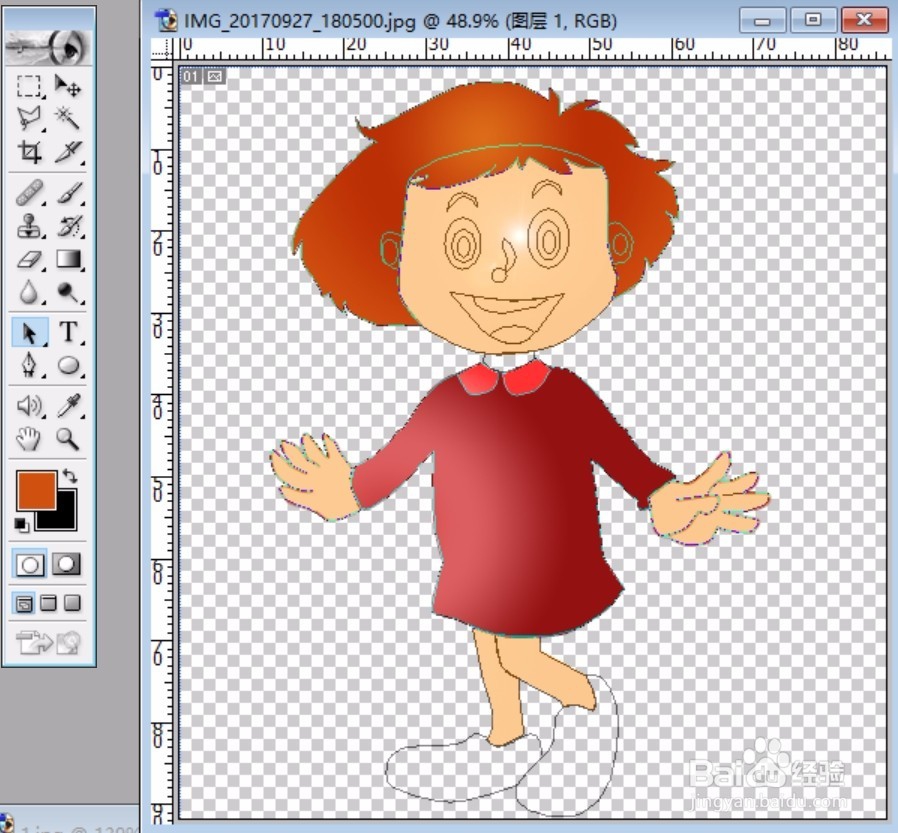Screen dimensions: 898x833
Task: Select the Zoom magnifier tool
Action: 68,439
